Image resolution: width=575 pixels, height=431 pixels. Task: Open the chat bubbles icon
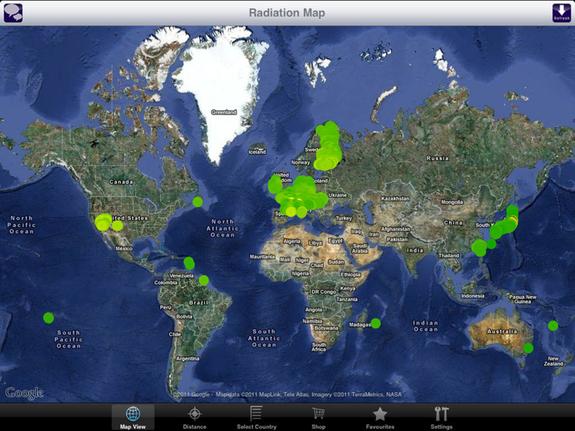tap(13, 13)
